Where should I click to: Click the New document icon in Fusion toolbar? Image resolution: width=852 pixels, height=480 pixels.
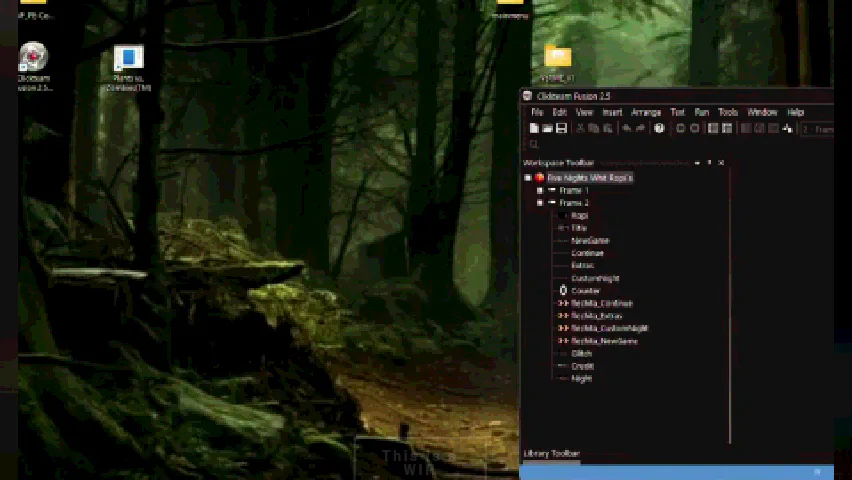pos(534,128)
